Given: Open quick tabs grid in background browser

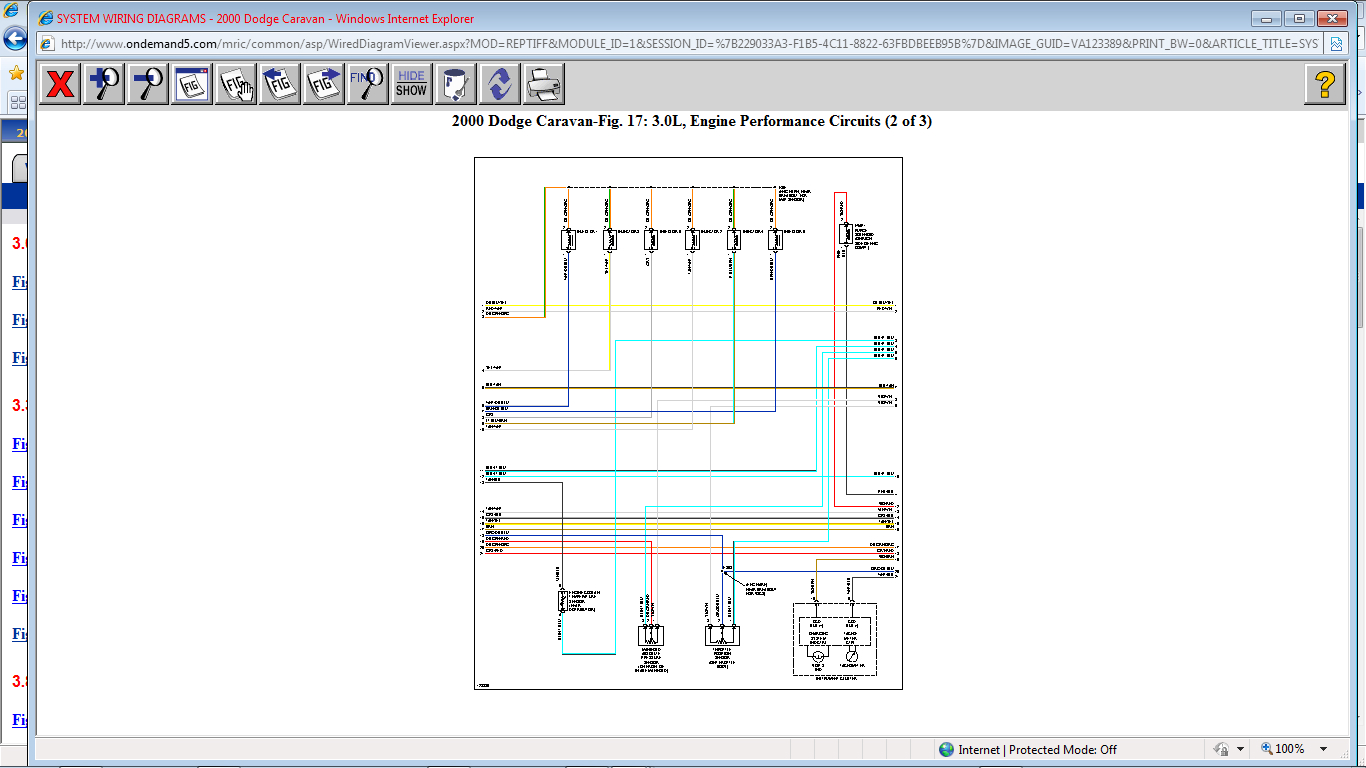Looking at the screenshot, I should (x=17, y=101).
